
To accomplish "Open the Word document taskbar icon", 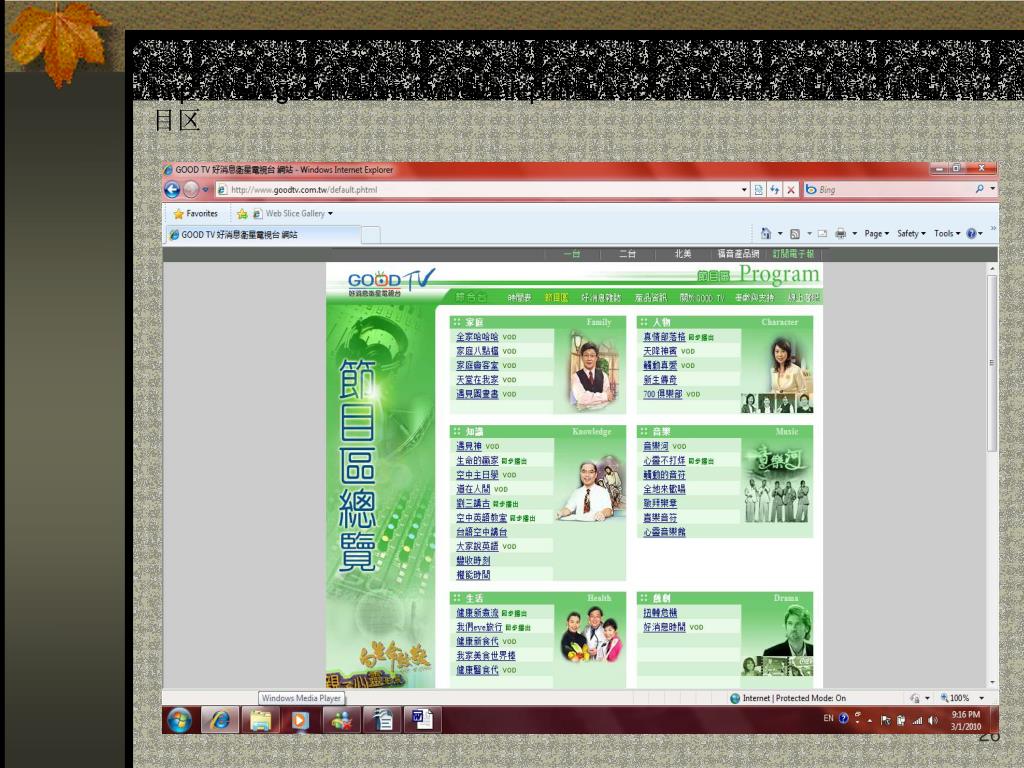I will 422,720.
